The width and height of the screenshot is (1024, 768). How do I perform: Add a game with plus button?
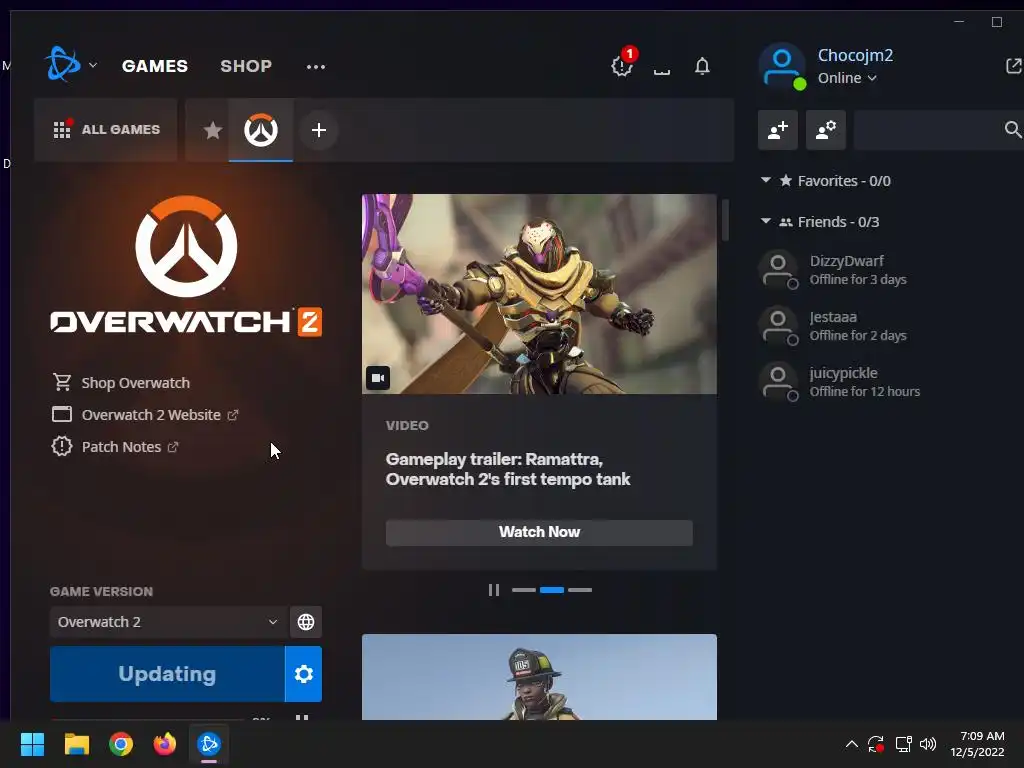click(x=319, y=130)
